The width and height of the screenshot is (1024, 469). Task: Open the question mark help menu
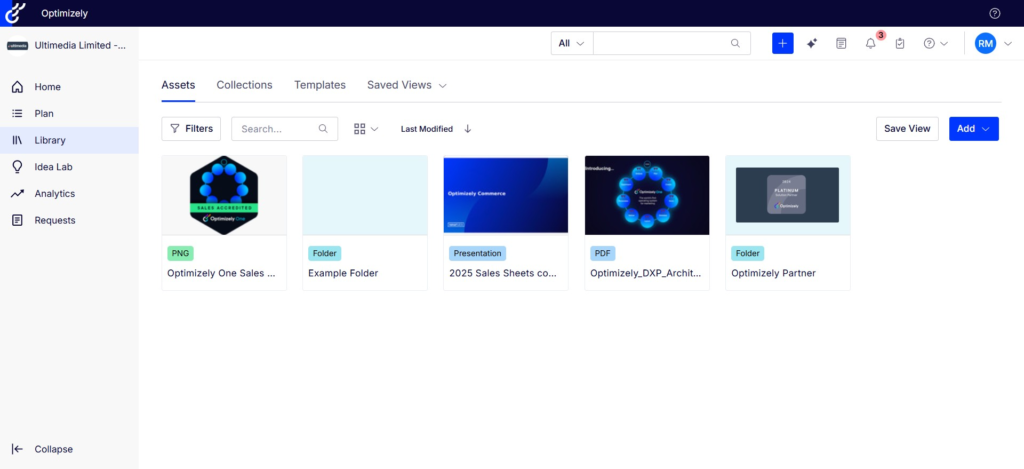[935, 43]
